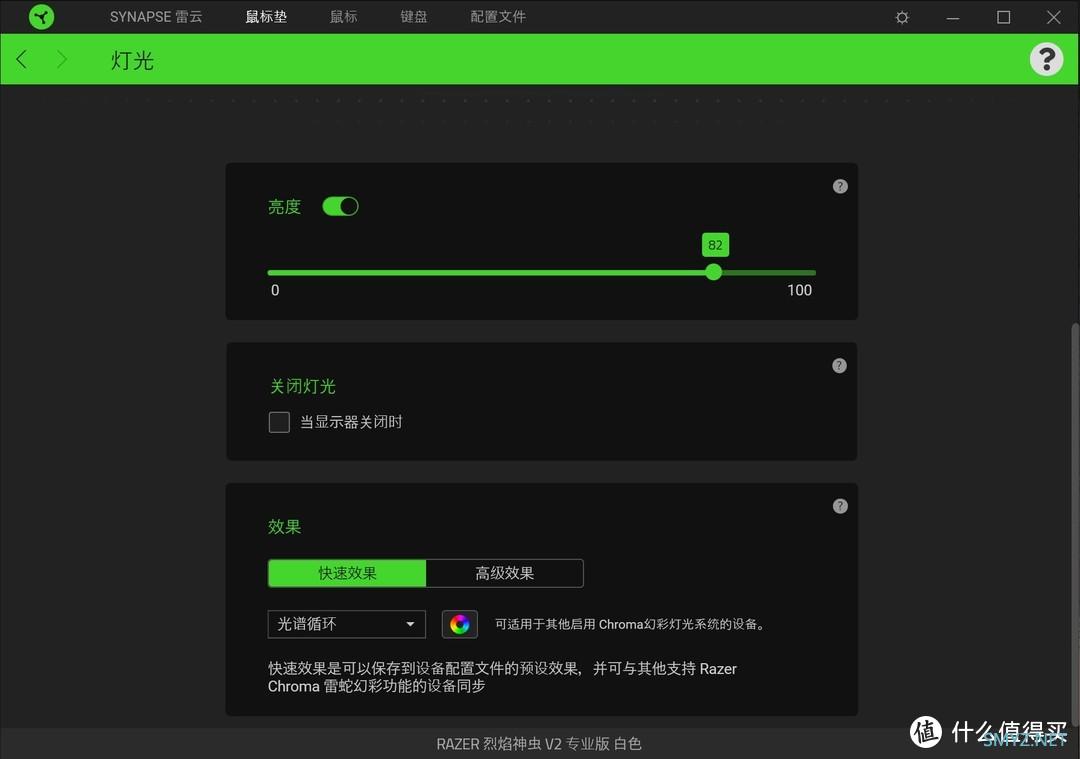Click the brightness slider handle
Screen dimensions: 1080x759
coord(714,272)
